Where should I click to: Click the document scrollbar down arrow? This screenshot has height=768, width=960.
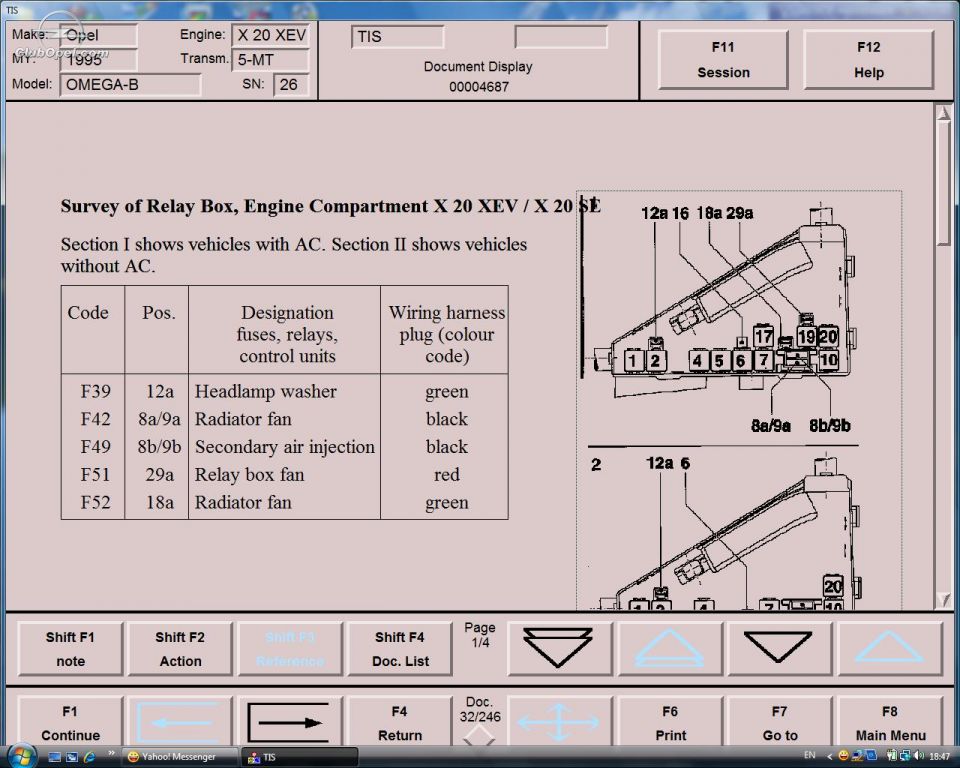click(943, 599)
